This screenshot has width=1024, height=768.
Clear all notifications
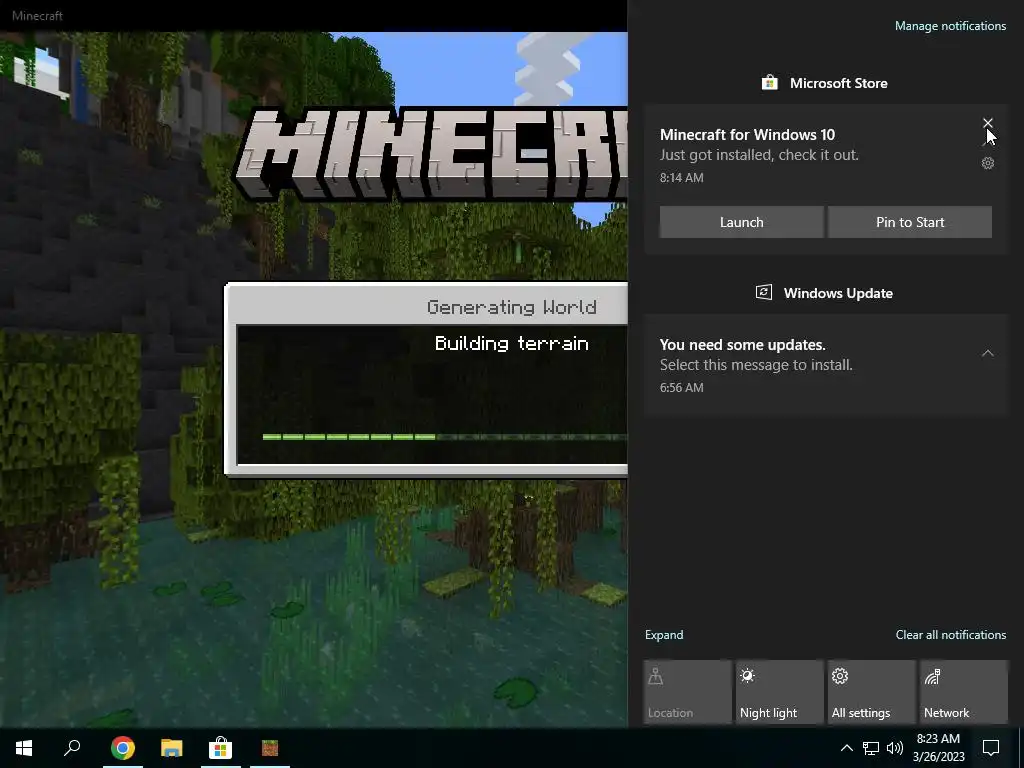(x=951, y=635)
